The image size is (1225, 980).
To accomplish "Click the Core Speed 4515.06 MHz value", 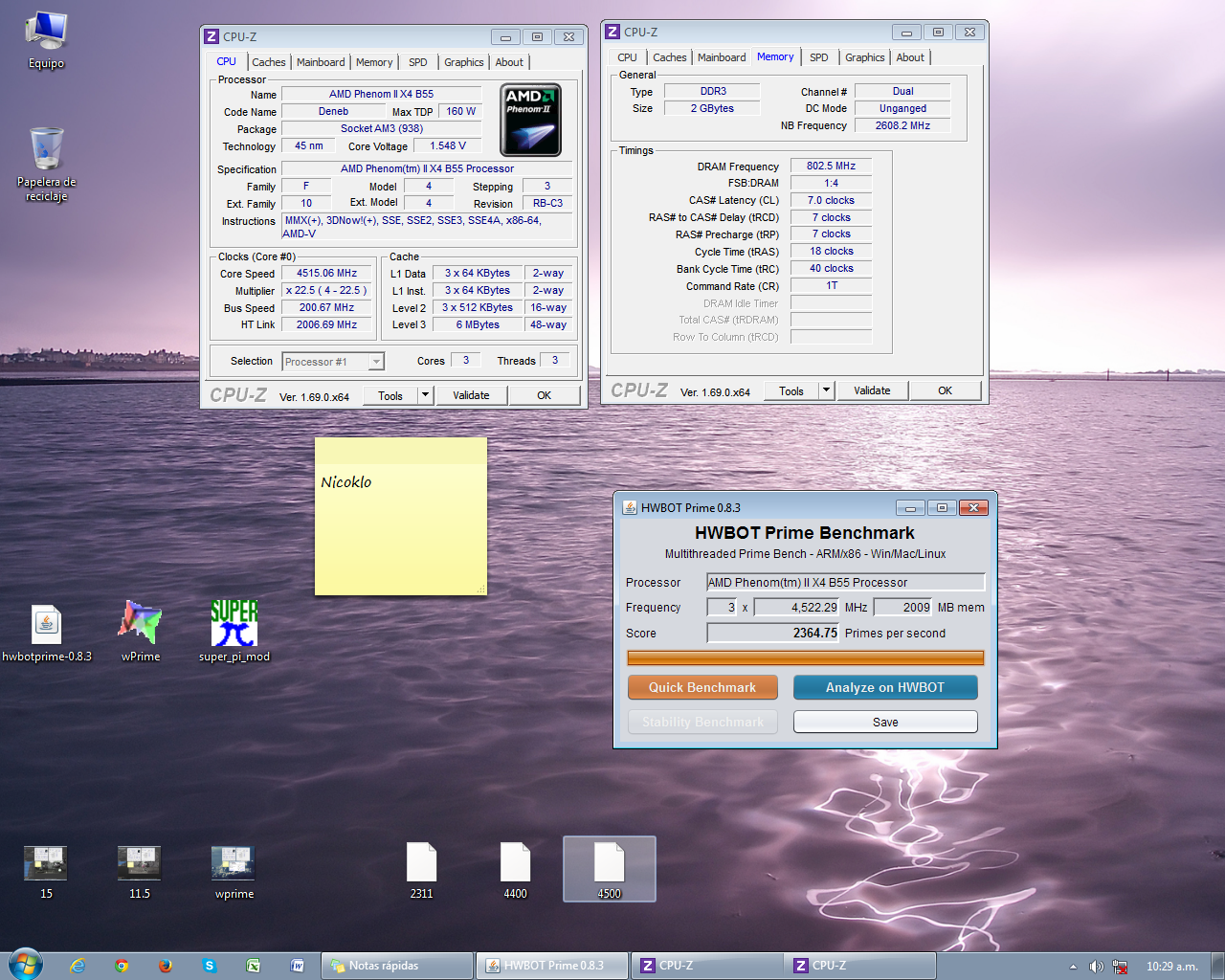I will click(x=326, y=273).
